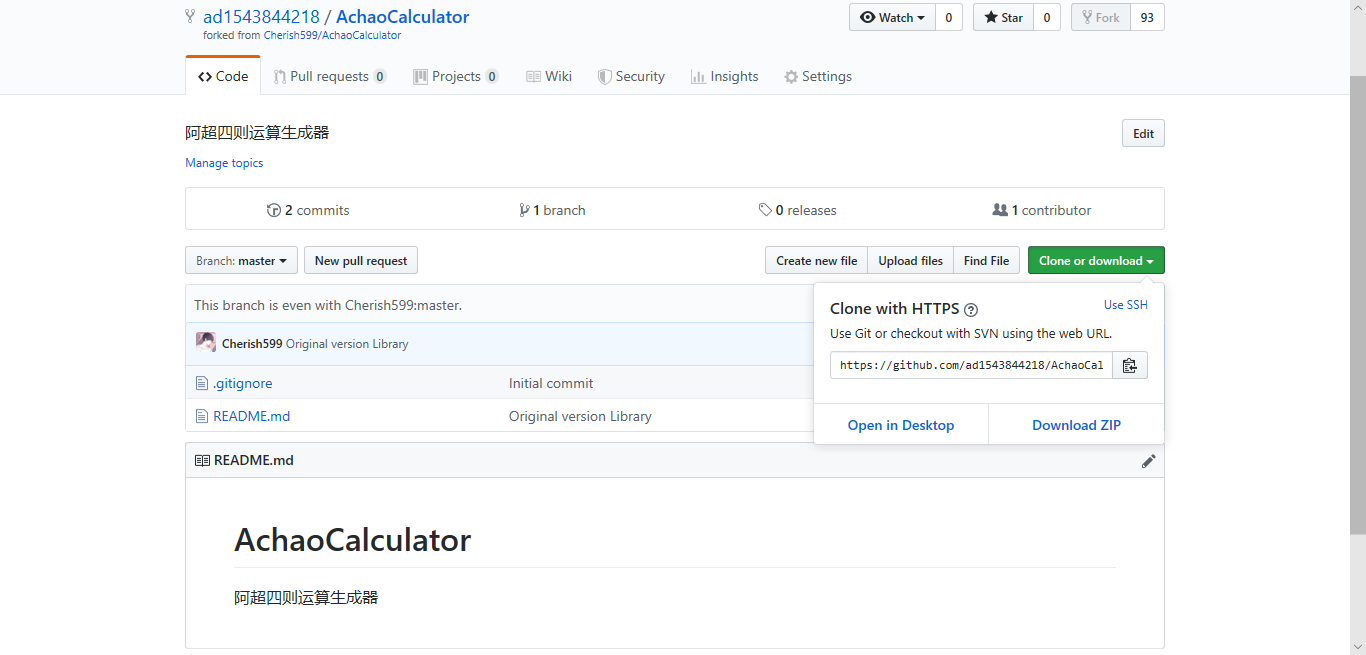Open the Security tab

(631, 76)
